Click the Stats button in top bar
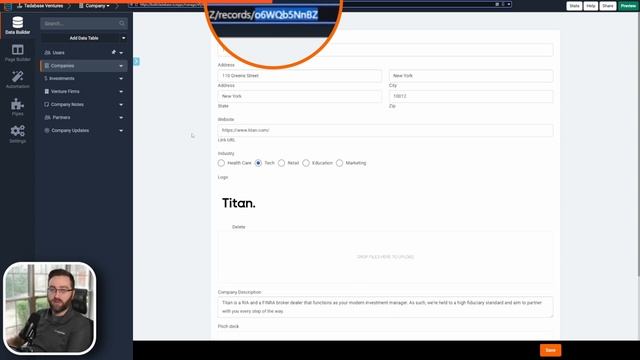Viewport: 640px width, 360px height. click(x=574, y=6)
